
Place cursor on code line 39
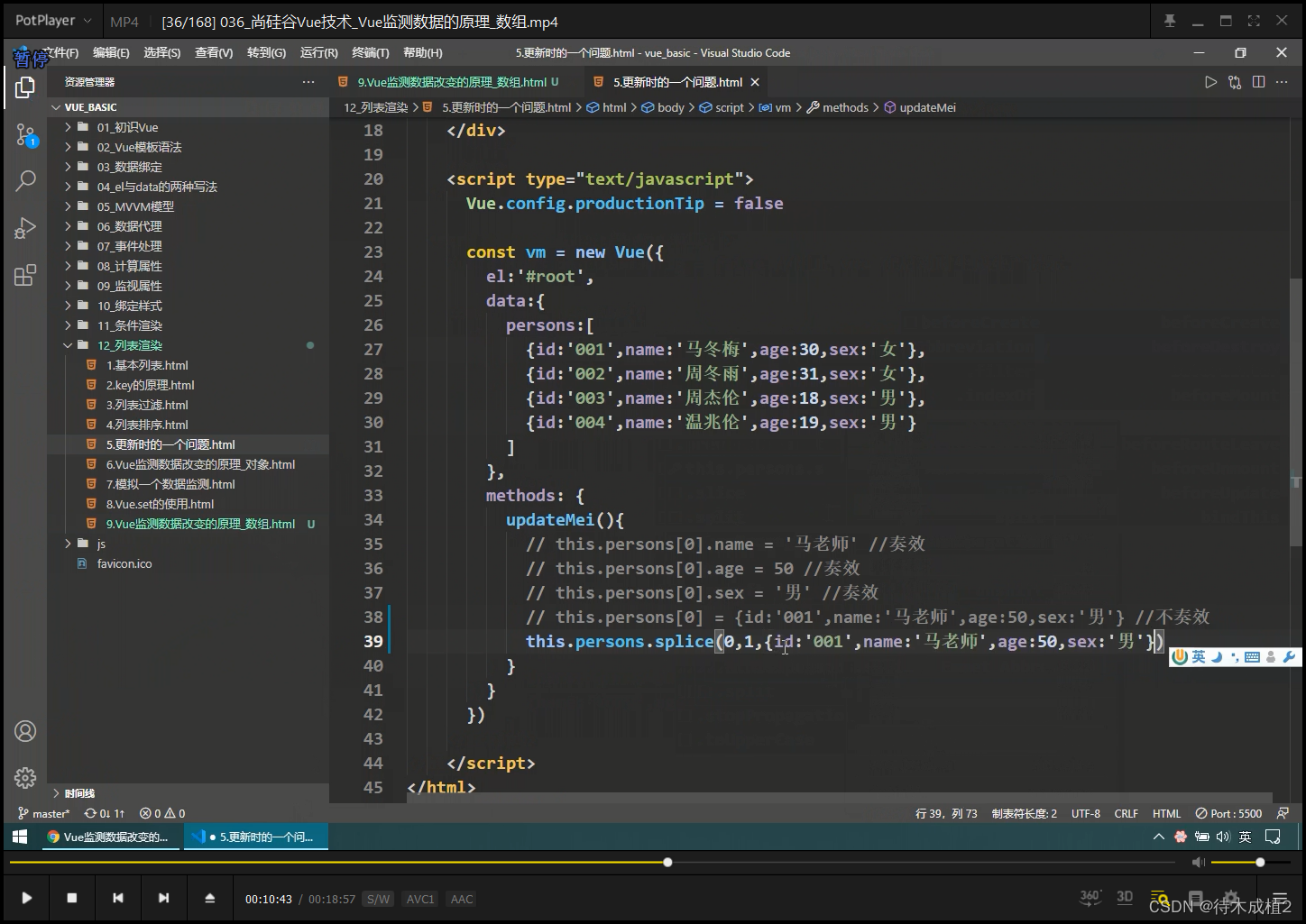pyautogui.click(x=845, y=641)
